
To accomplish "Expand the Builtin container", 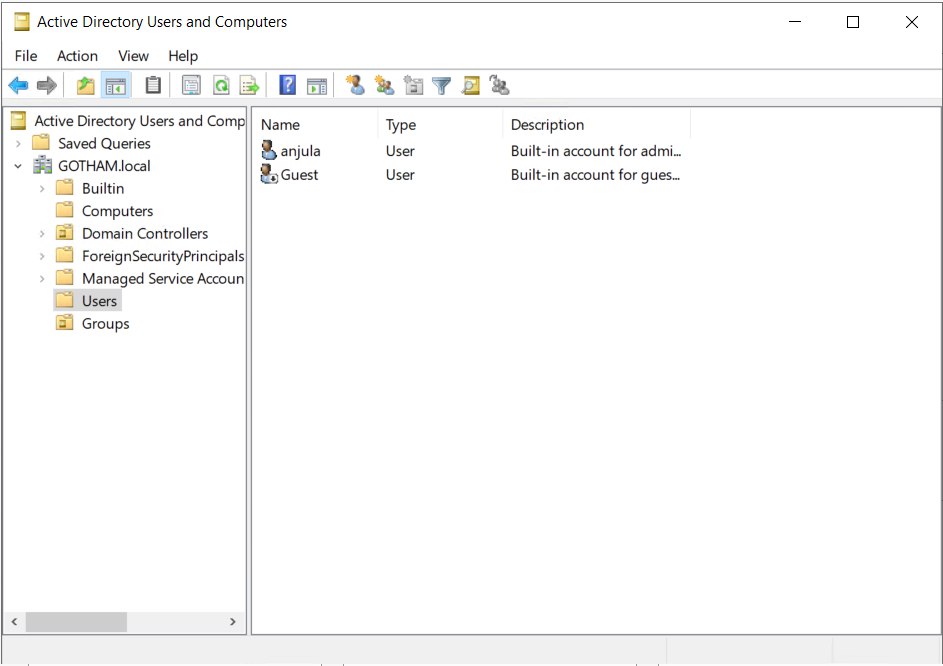I will [42, 189].
